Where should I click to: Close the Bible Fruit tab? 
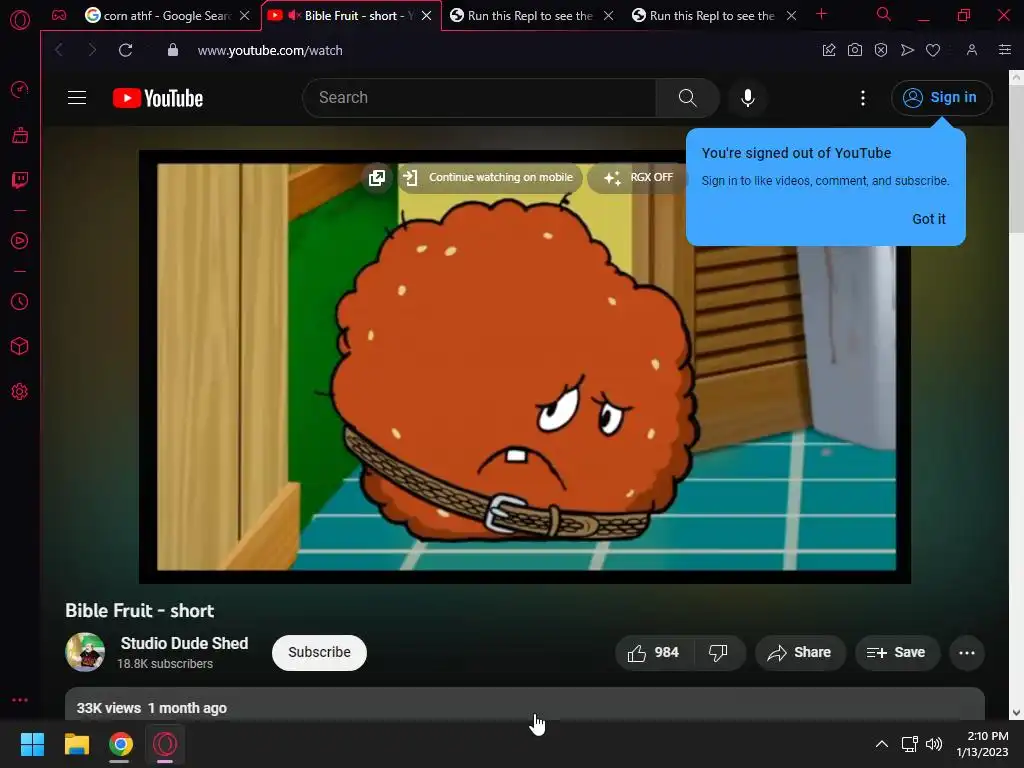coord(426,16)
